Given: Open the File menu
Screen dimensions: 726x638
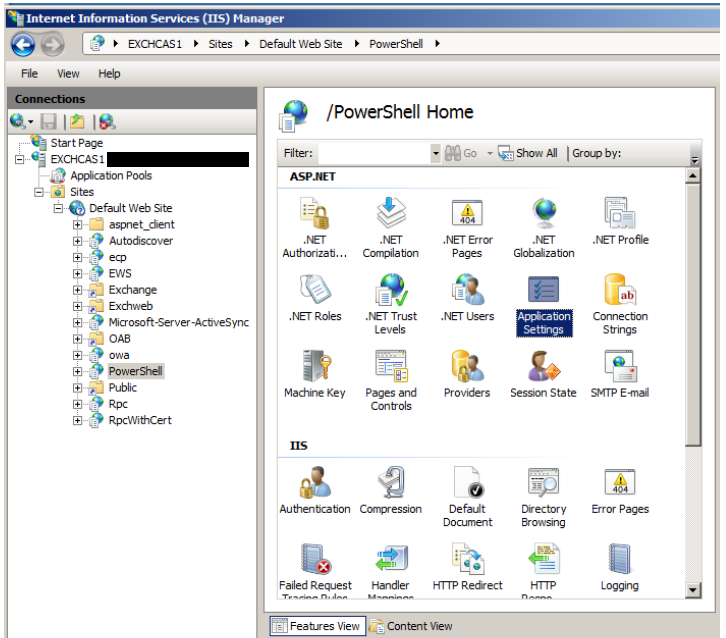Looking at the screenshot, I should coord(29,74).
